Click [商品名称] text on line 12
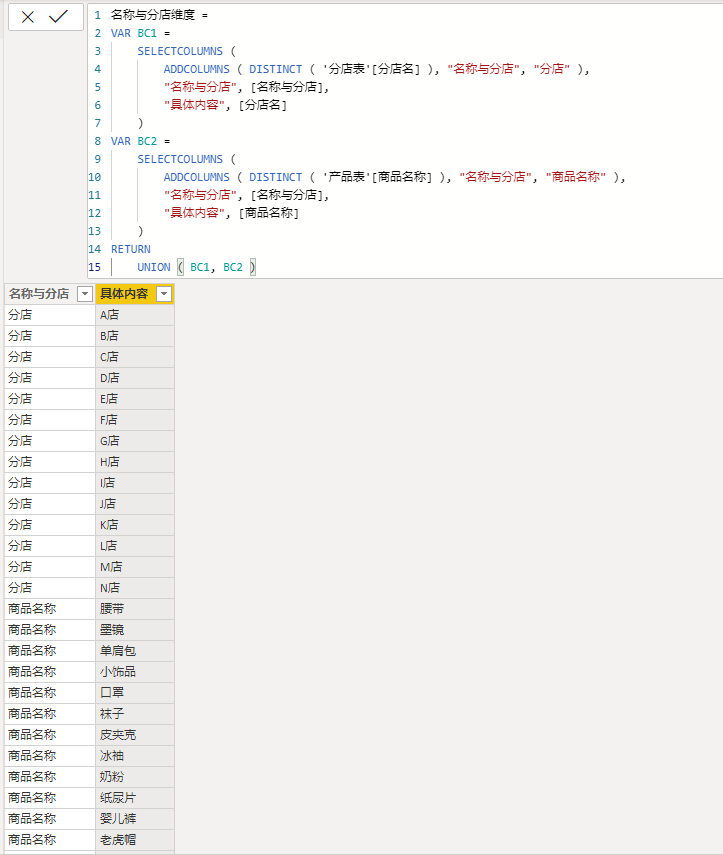This screenshot has height=855, width=723. 269,213
